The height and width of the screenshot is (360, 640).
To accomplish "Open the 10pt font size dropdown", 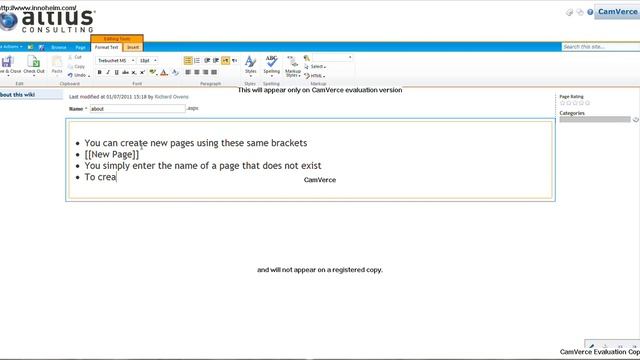I will (x=148, y=60).
